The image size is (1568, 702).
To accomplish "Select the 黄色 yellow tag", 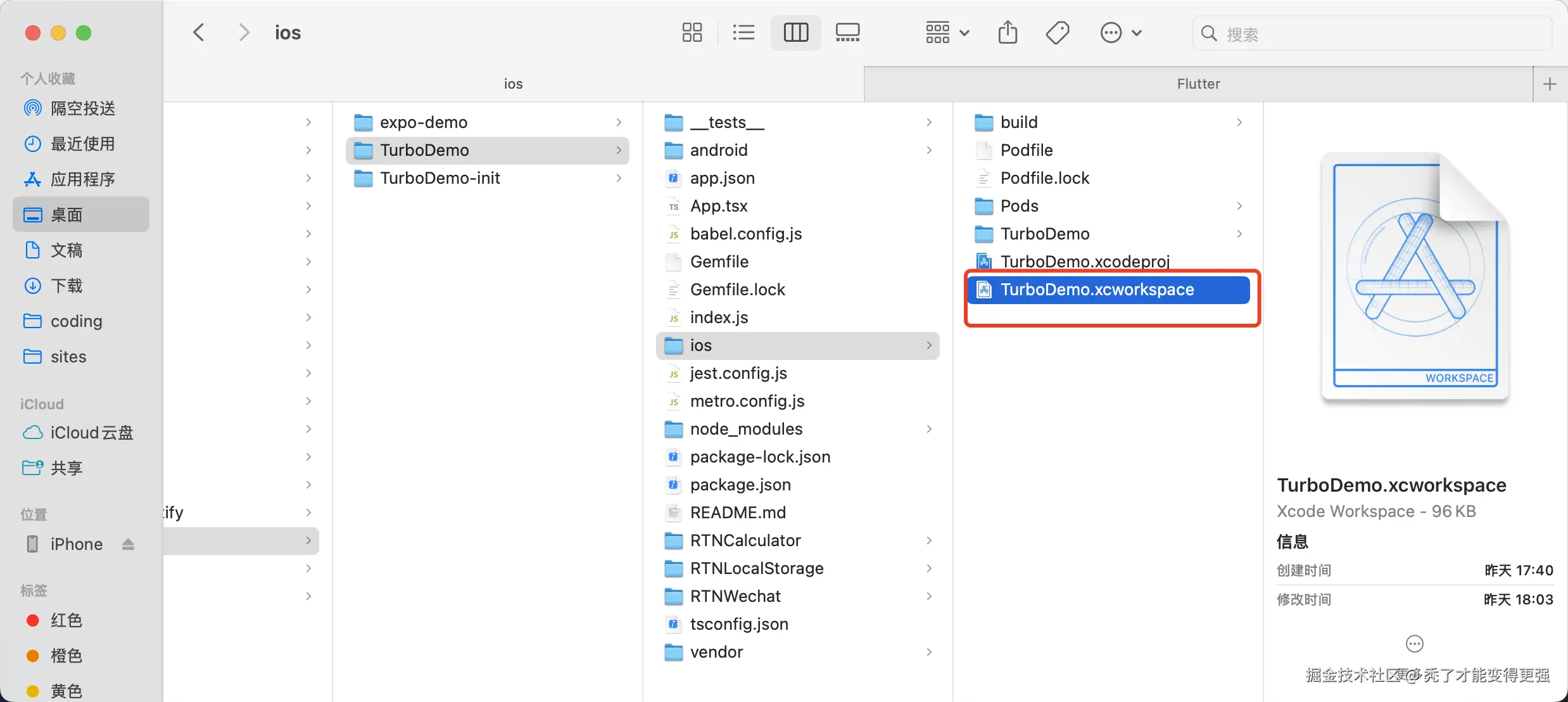I will [81, 691].
